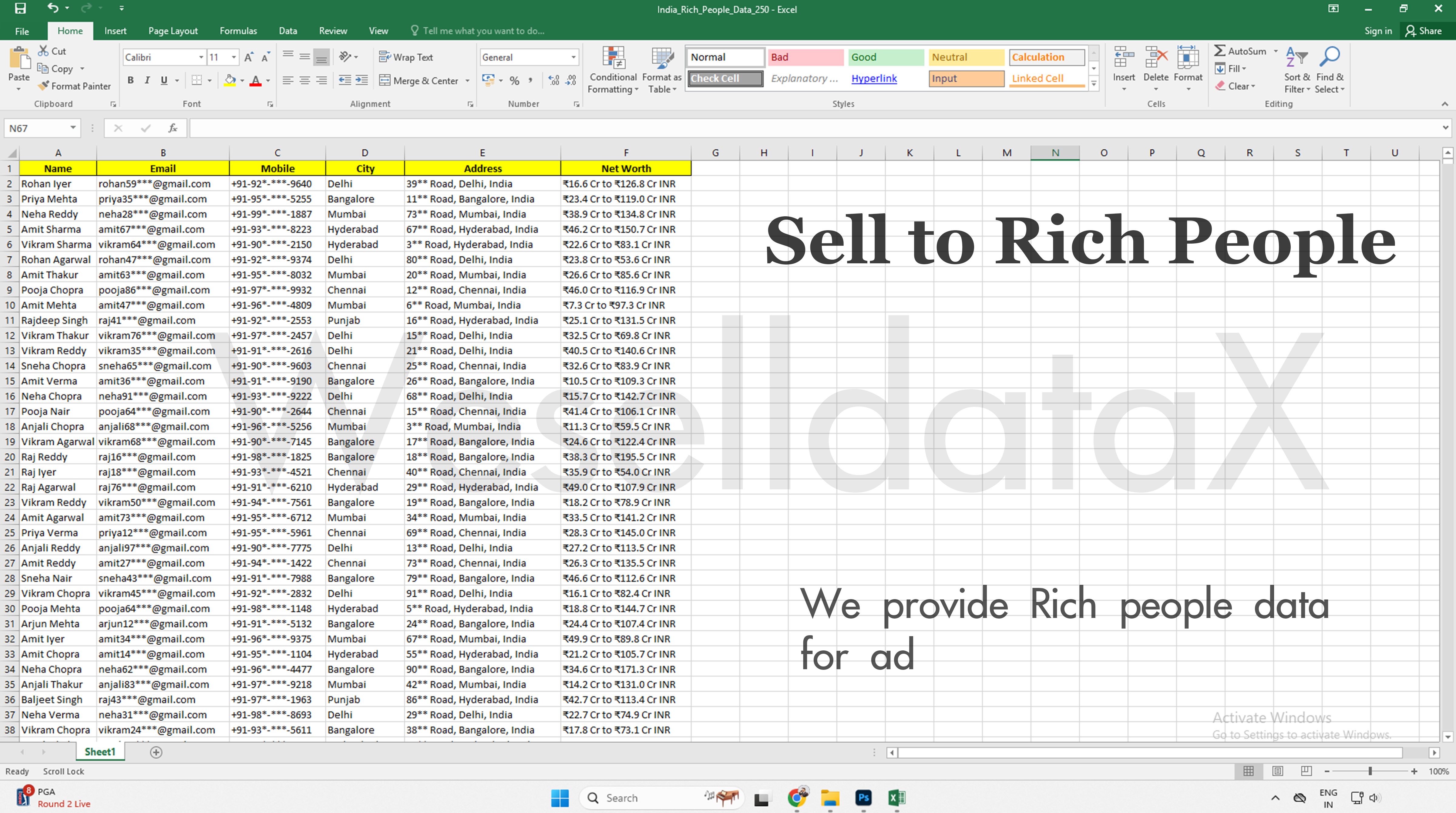Screen dimensions: 1456x813
Task: Open the File menu
Action: (x=22, y=31)
